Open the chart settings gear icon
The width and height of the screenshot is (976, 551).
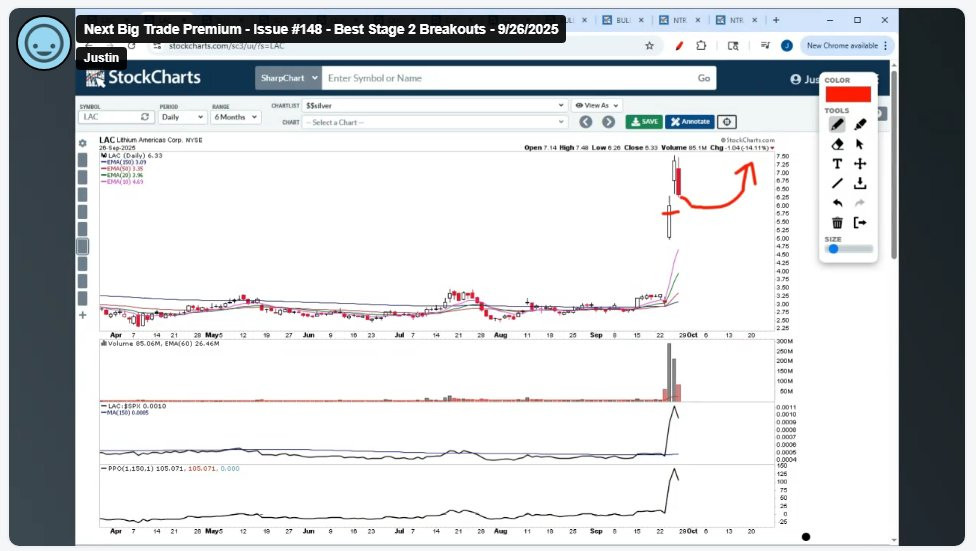click(82, 143)
